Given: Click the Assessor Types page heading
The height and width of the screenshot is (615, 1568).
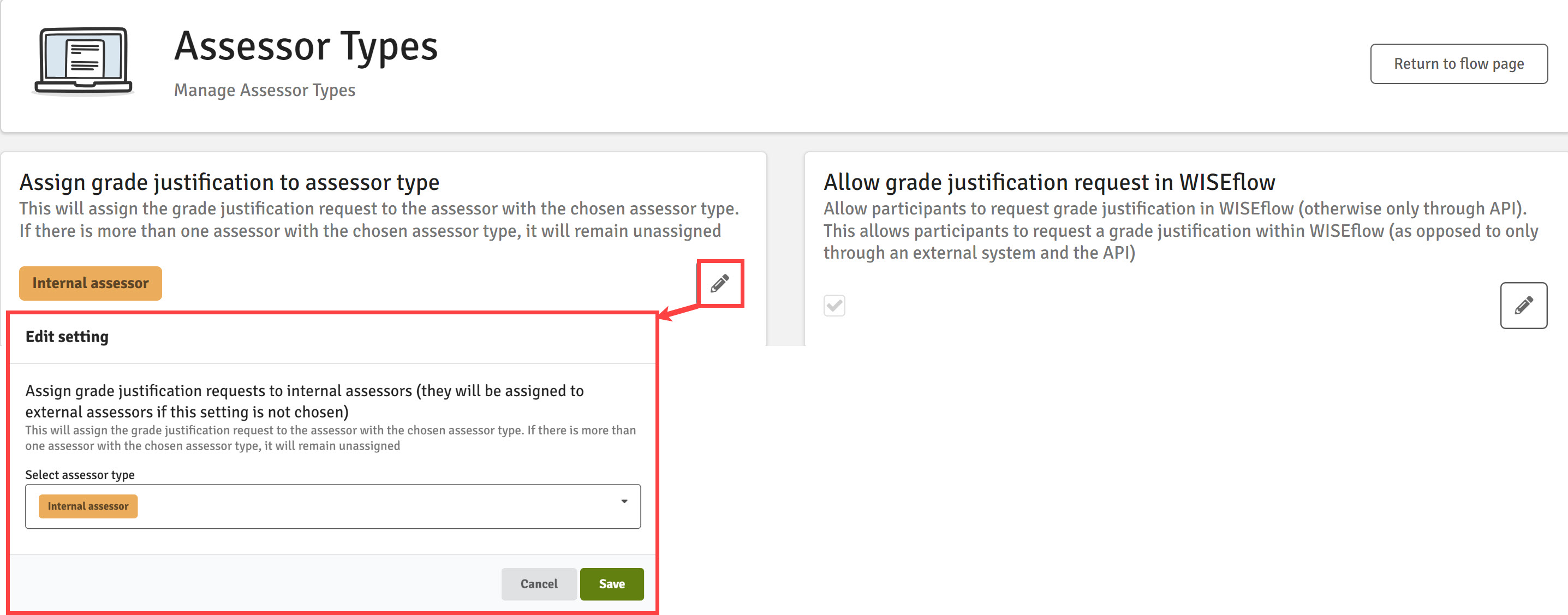Looking at the screenshot, I should click(306, 46).
